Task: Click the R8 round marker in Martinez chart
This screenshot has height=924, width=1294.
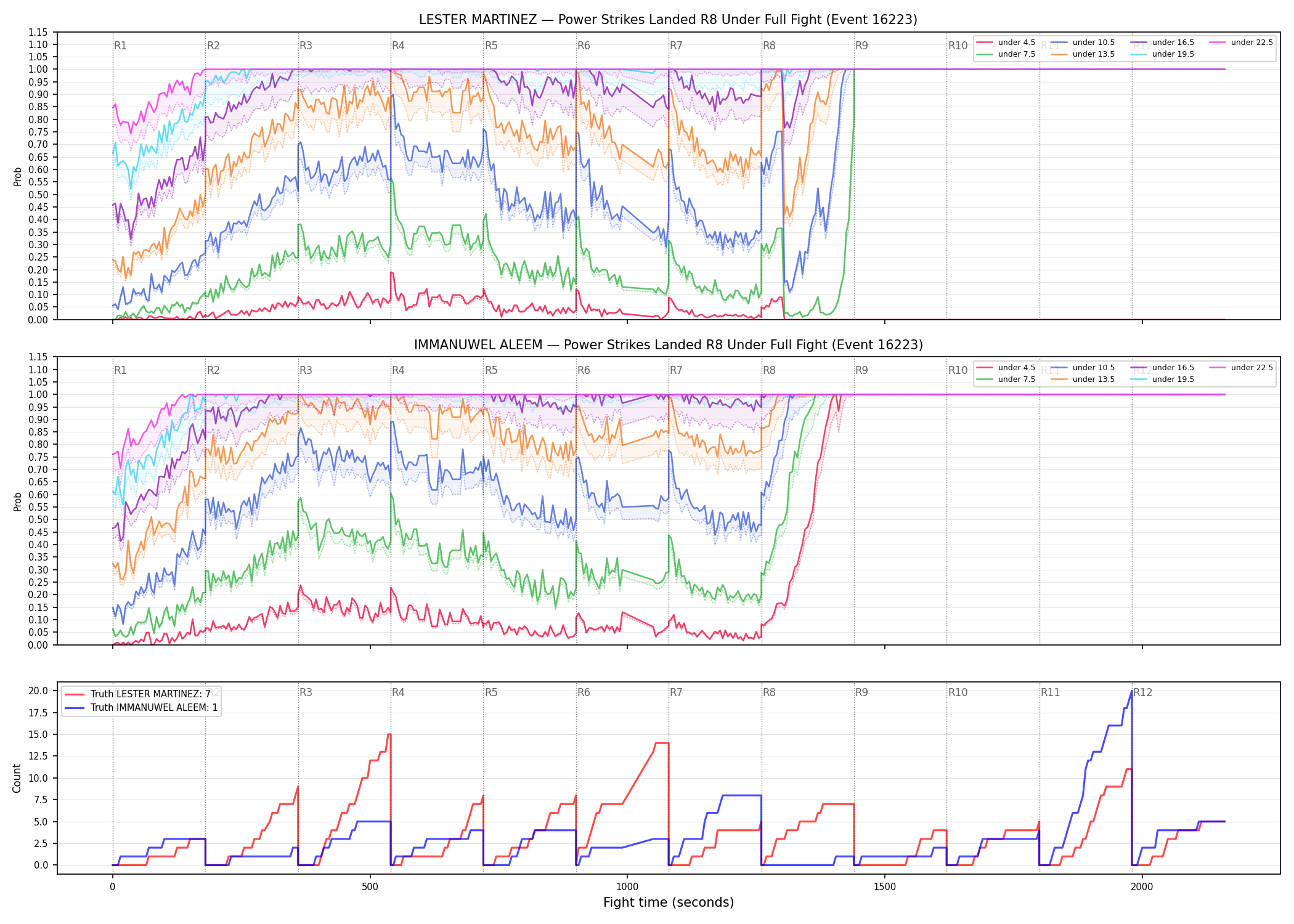Action: pos(769,46)
